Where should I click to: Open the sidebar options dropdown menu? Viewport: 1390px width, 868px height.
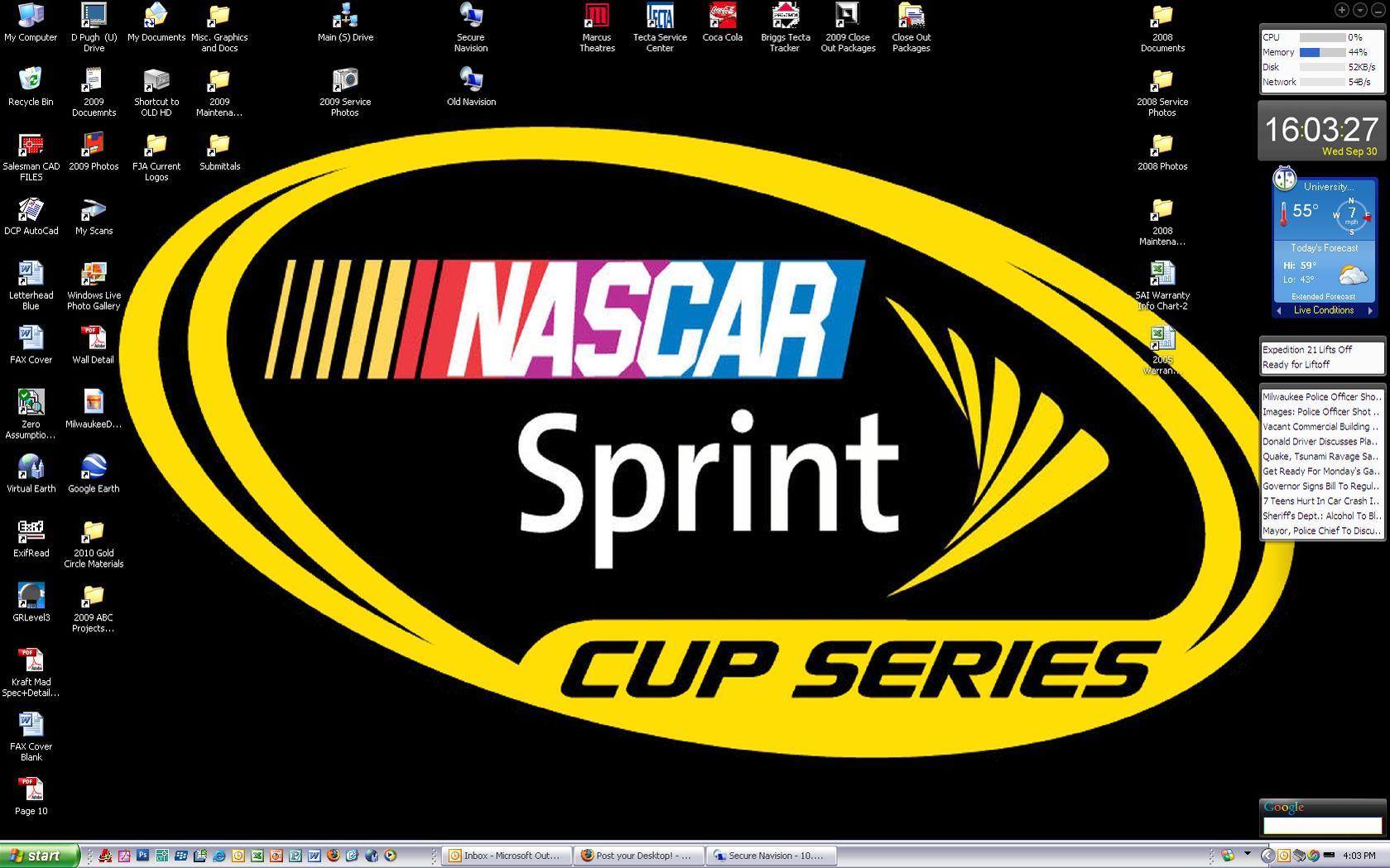tap(1359, 10)
